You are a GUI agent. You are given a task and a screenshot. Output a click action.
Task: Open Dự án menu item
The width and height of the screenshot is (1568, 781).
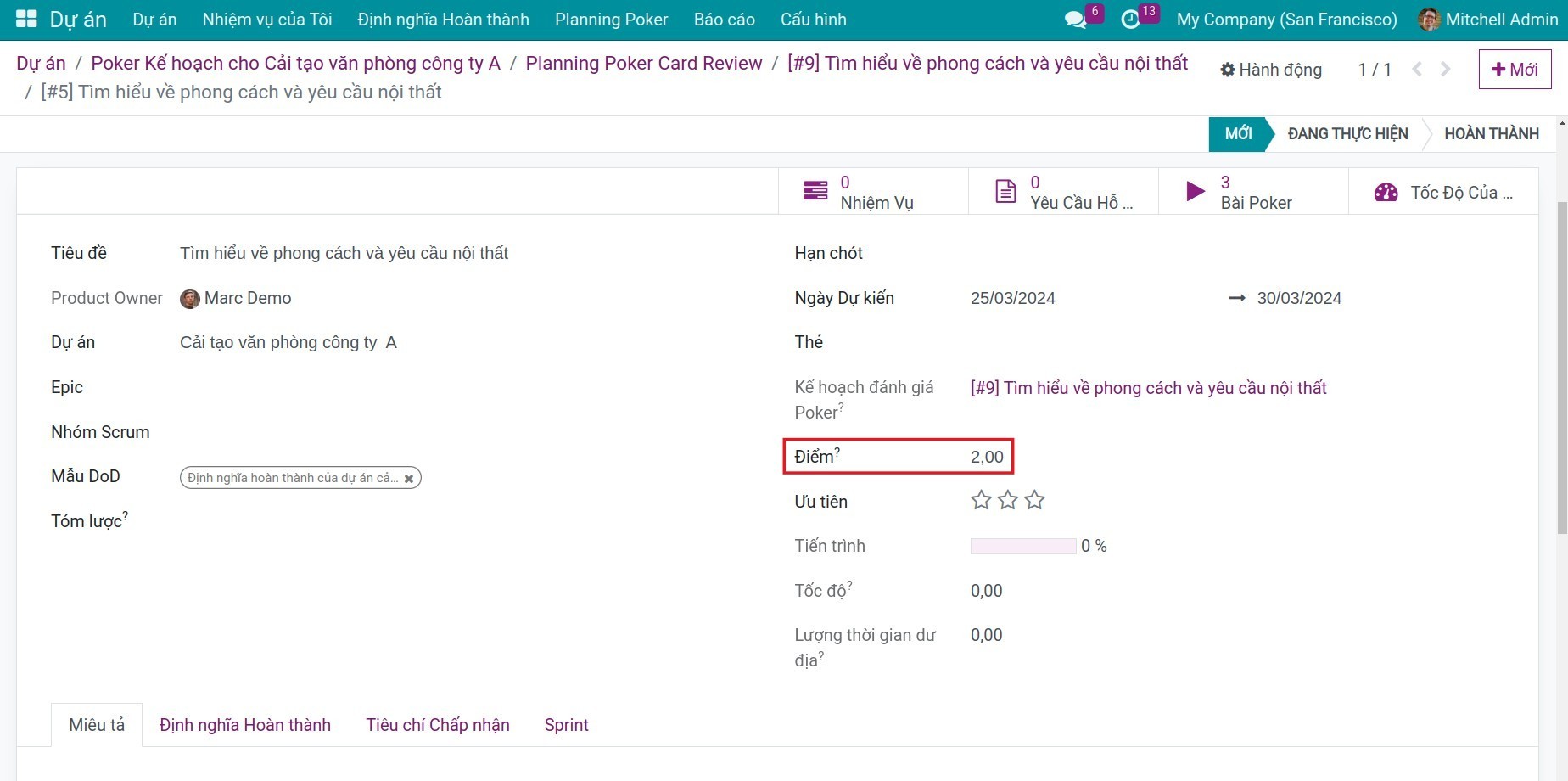pos(154,20)
